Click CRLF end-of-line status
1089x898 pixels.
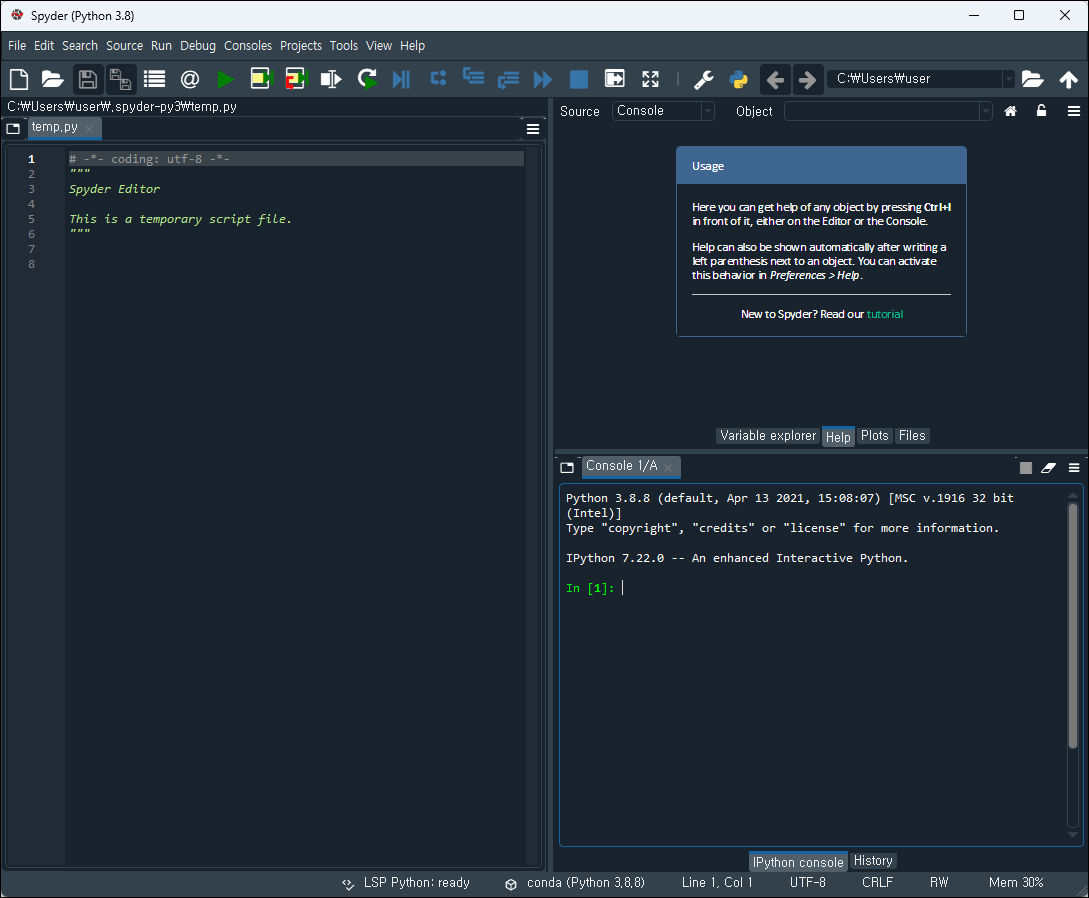(x=877, y=883)
